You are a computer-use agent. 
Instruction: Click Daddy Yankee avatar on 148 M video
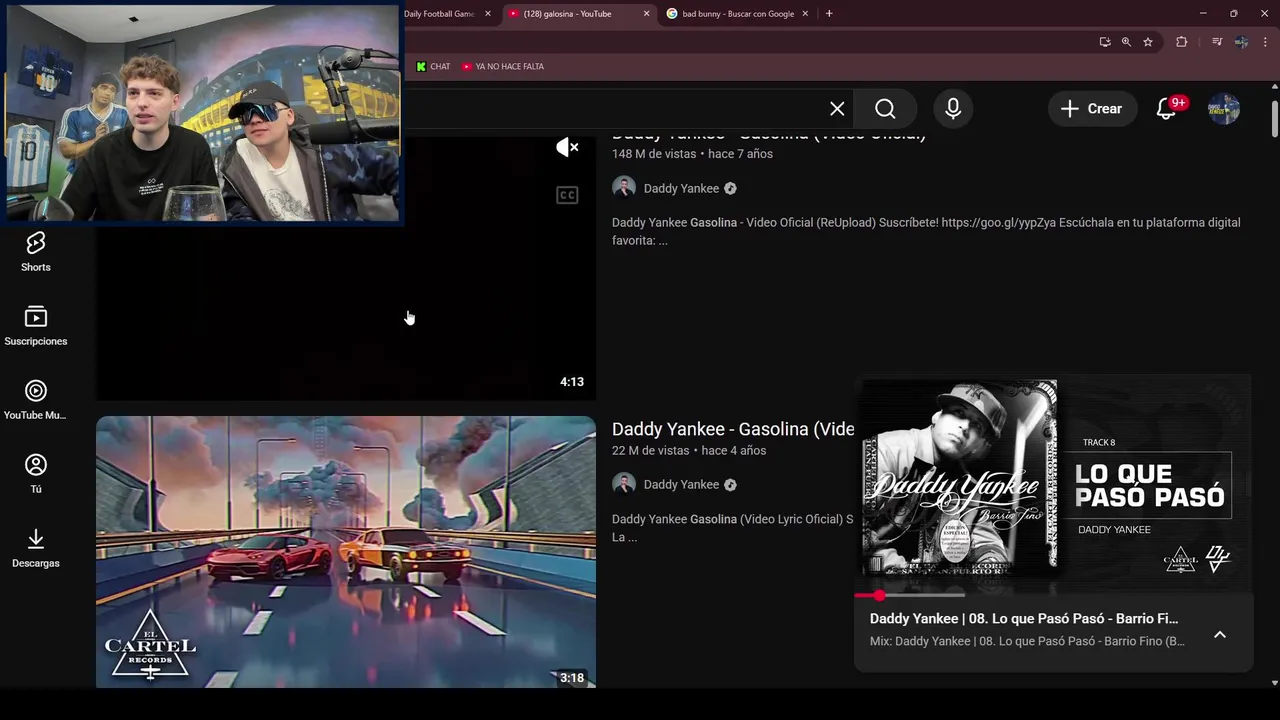(x=624, y=188)
